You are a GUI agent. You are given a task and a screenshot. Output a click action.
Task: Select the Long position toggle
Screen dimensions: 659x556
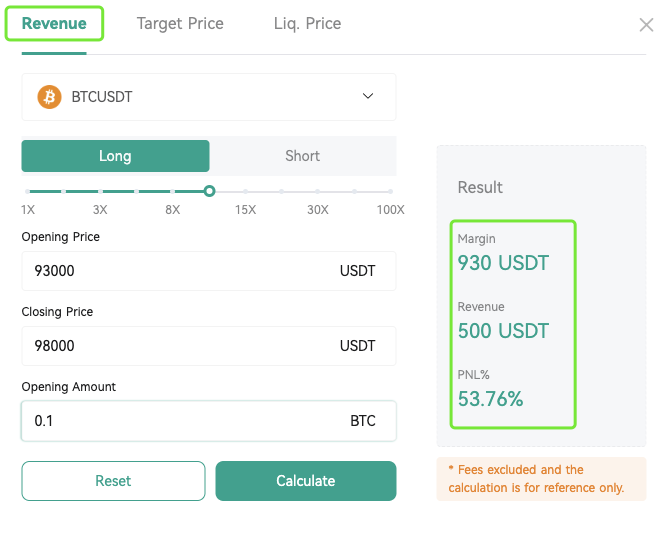click(116, 156)
